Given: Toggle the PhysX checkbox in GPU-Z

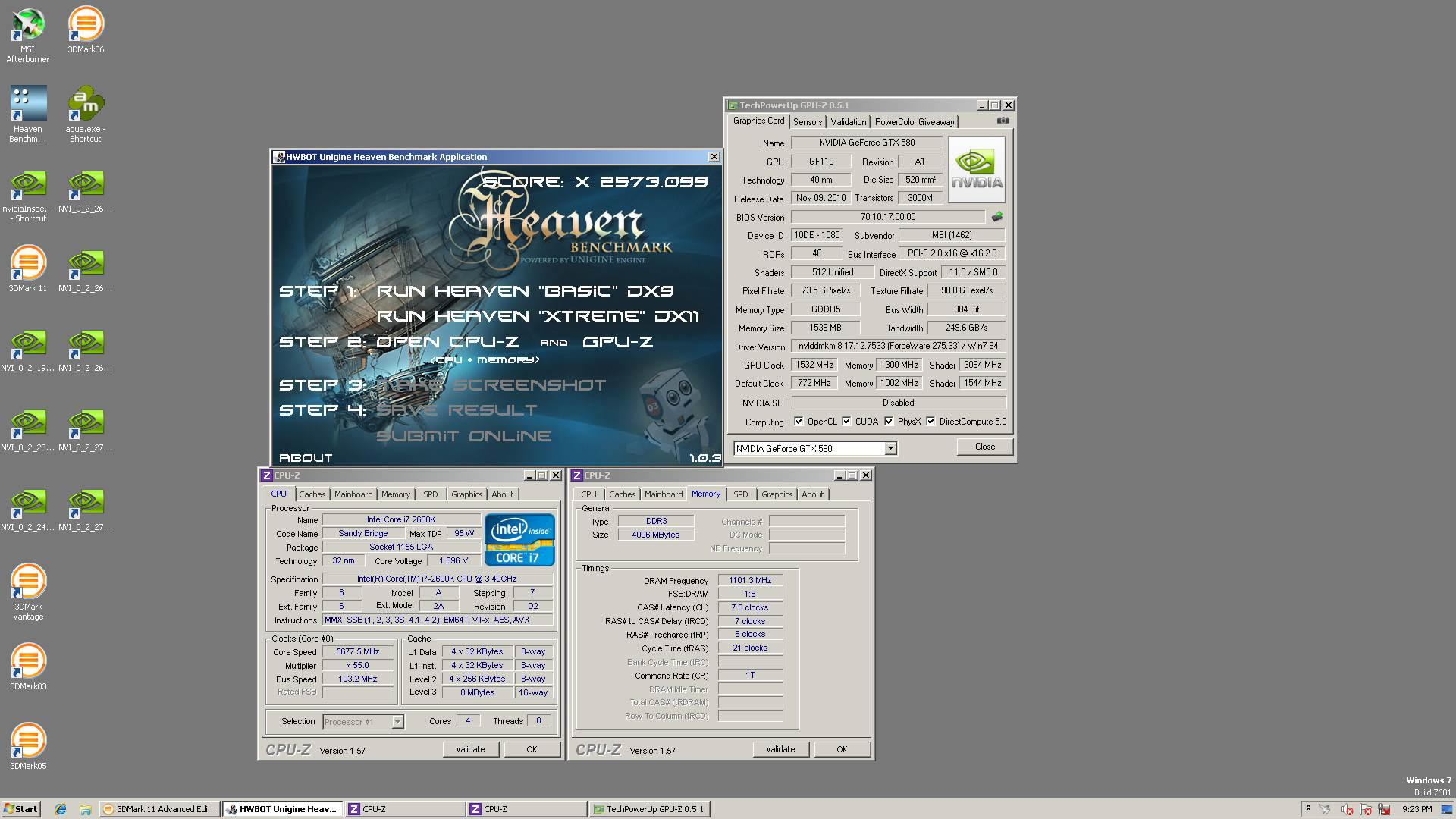Looking at the screenshot, I should [x=889, y=422].
